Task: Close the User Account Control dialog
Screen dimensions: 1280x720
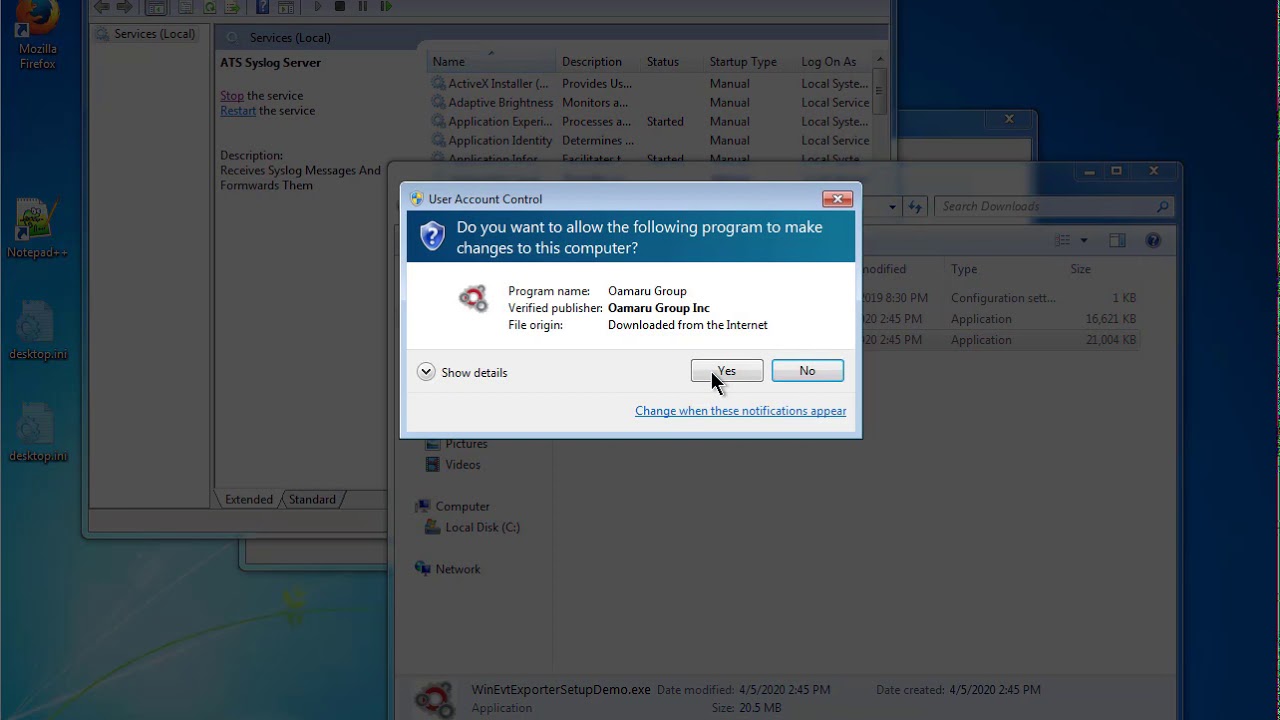Action: (x=837, y=199)
